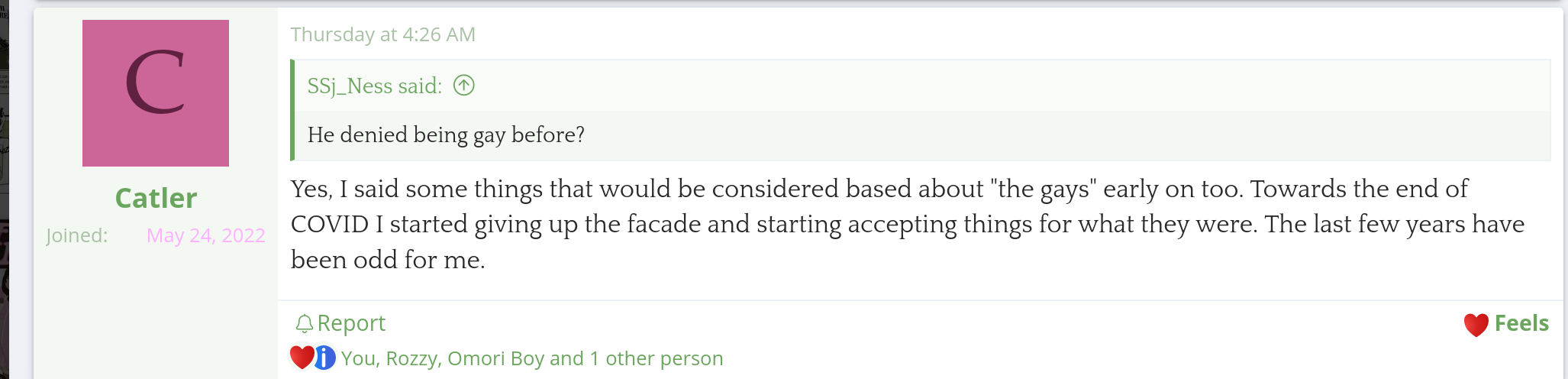Open Catler's pink avatar image
Viewport: 1568px width, 379px height.
point(156,93)
